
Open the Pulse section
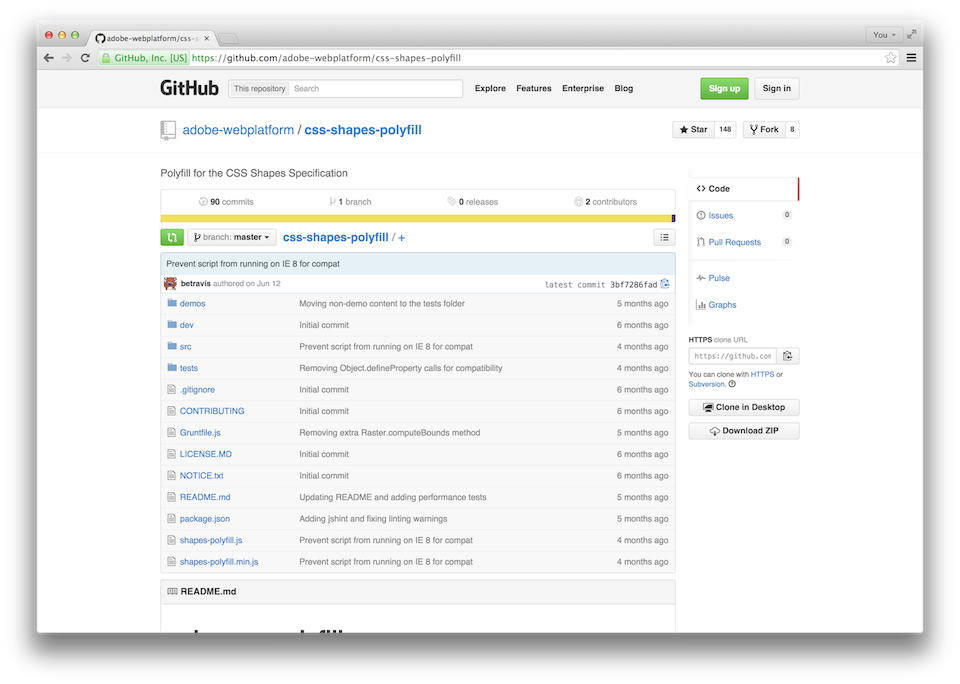pos(719,278)
